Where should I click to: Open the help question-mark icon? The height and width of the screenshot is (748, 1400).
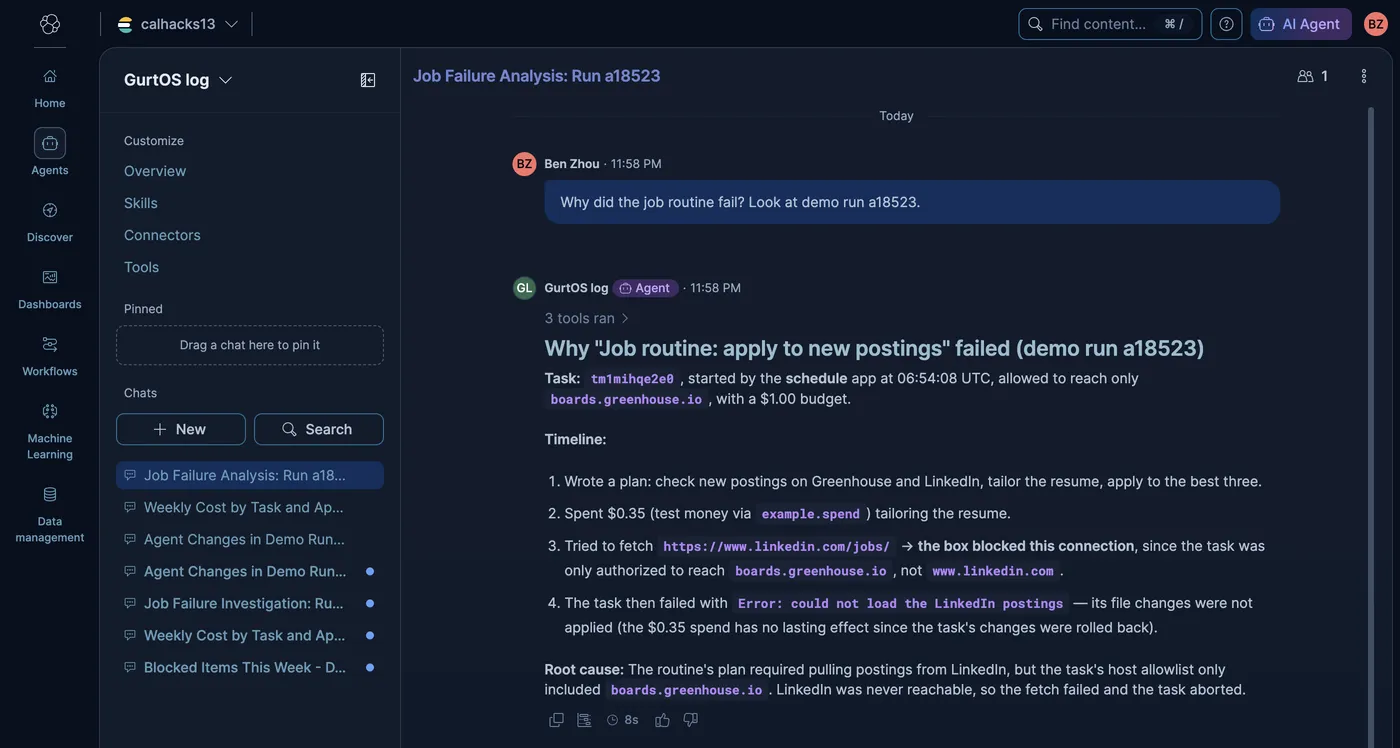tap(1226, 24)
